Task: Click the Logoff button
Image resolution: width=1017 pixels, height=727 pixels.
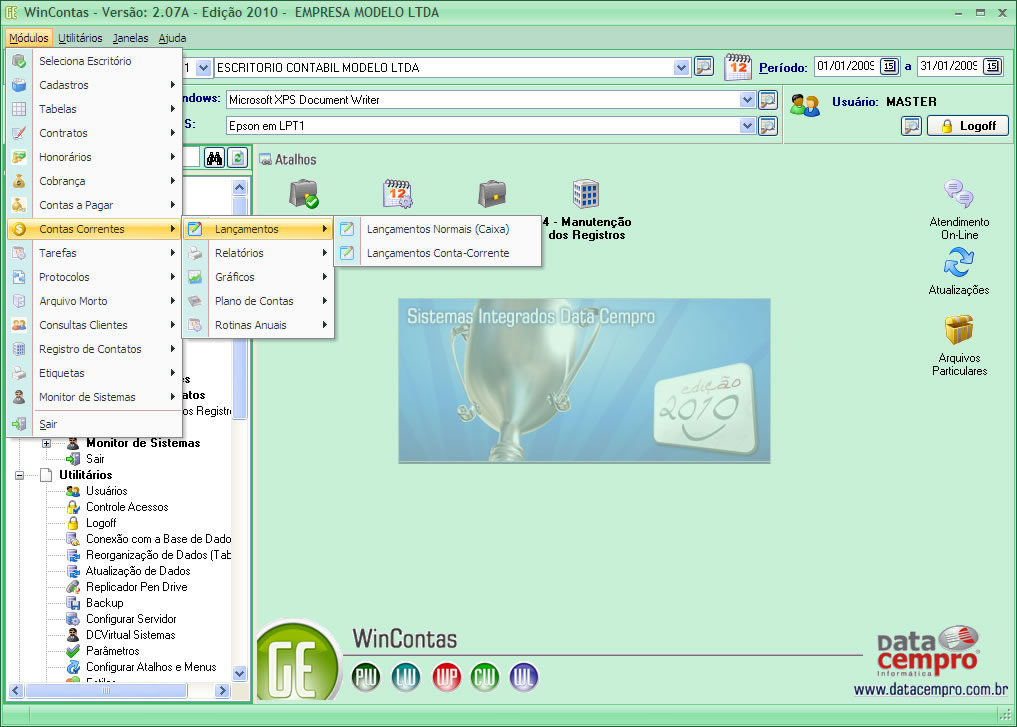Action: click(x=968, y=126)
